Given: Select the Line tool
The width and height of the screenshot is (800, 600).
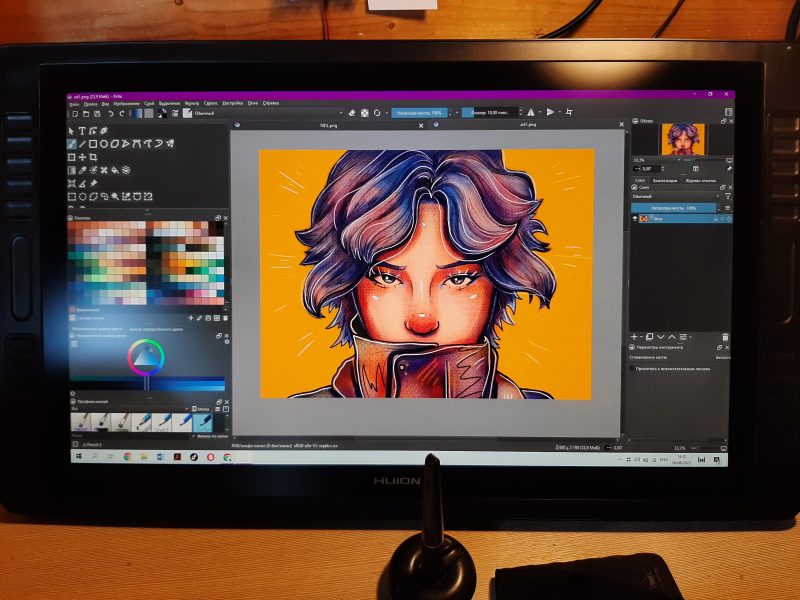Looking at the screenshot, I should coord(82,144).
